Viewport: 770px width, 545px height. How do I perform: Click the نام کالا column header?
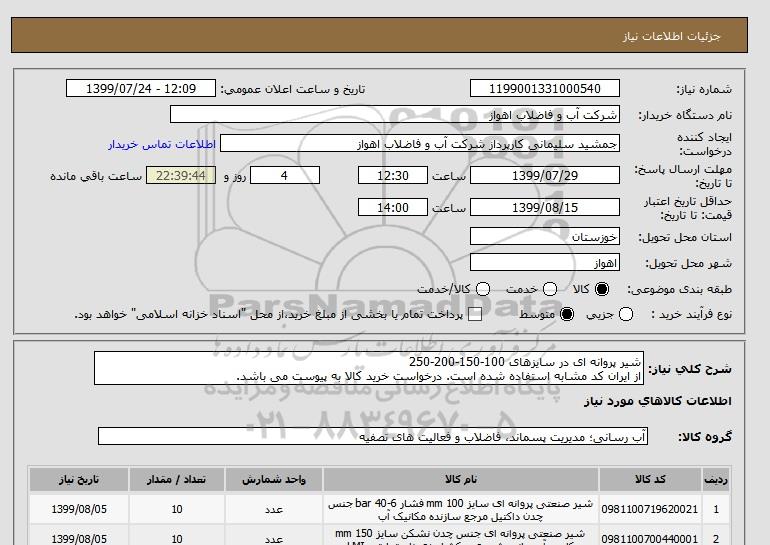[461, 479]
